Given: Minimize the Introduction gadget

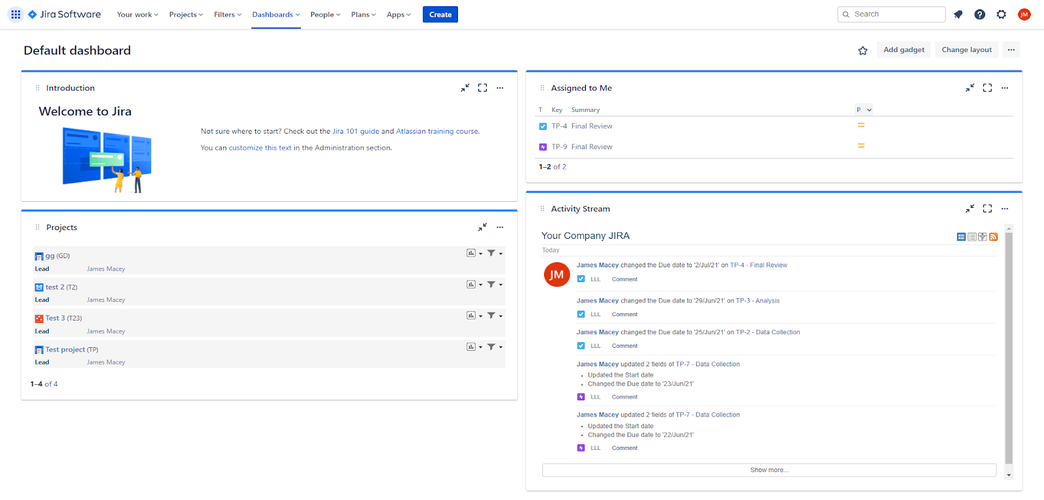Looking at the screenshot, I should click(x=465, y=88).
